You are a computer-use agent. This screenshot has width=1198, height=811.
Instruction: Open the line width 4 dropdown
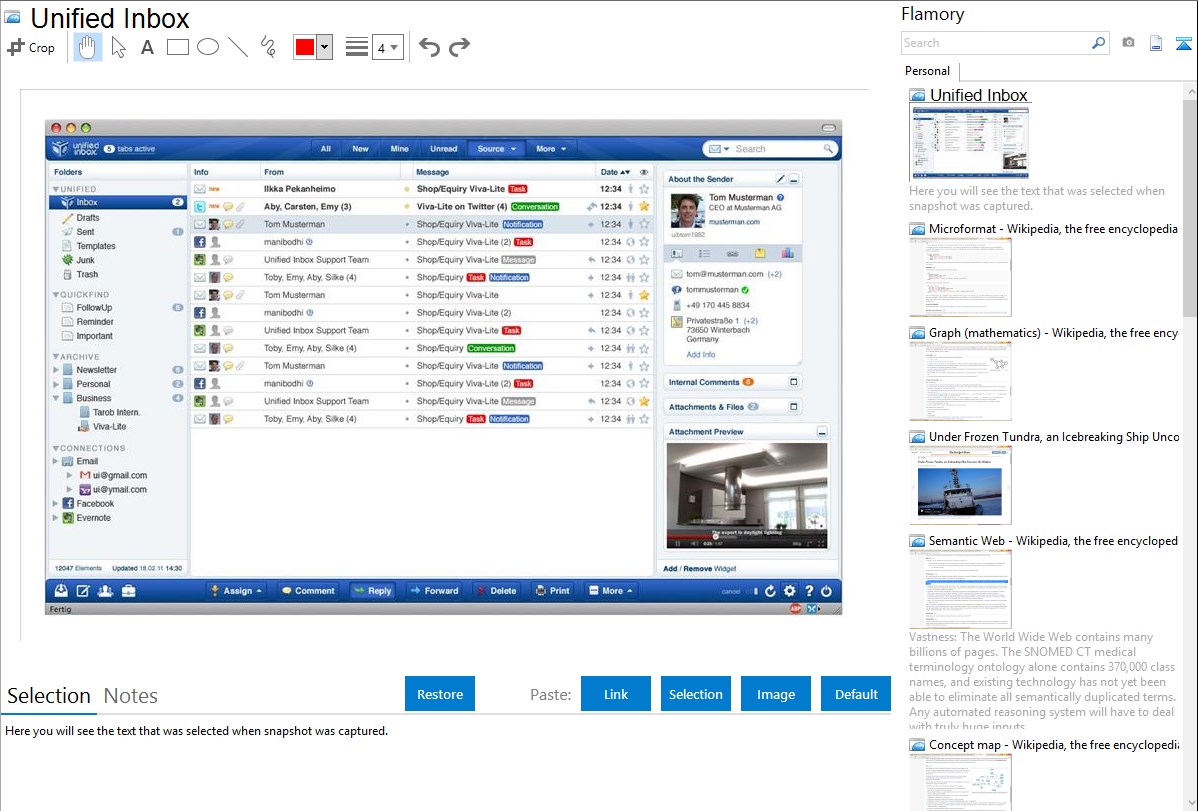pyautogui.click(x=387, y=47)
